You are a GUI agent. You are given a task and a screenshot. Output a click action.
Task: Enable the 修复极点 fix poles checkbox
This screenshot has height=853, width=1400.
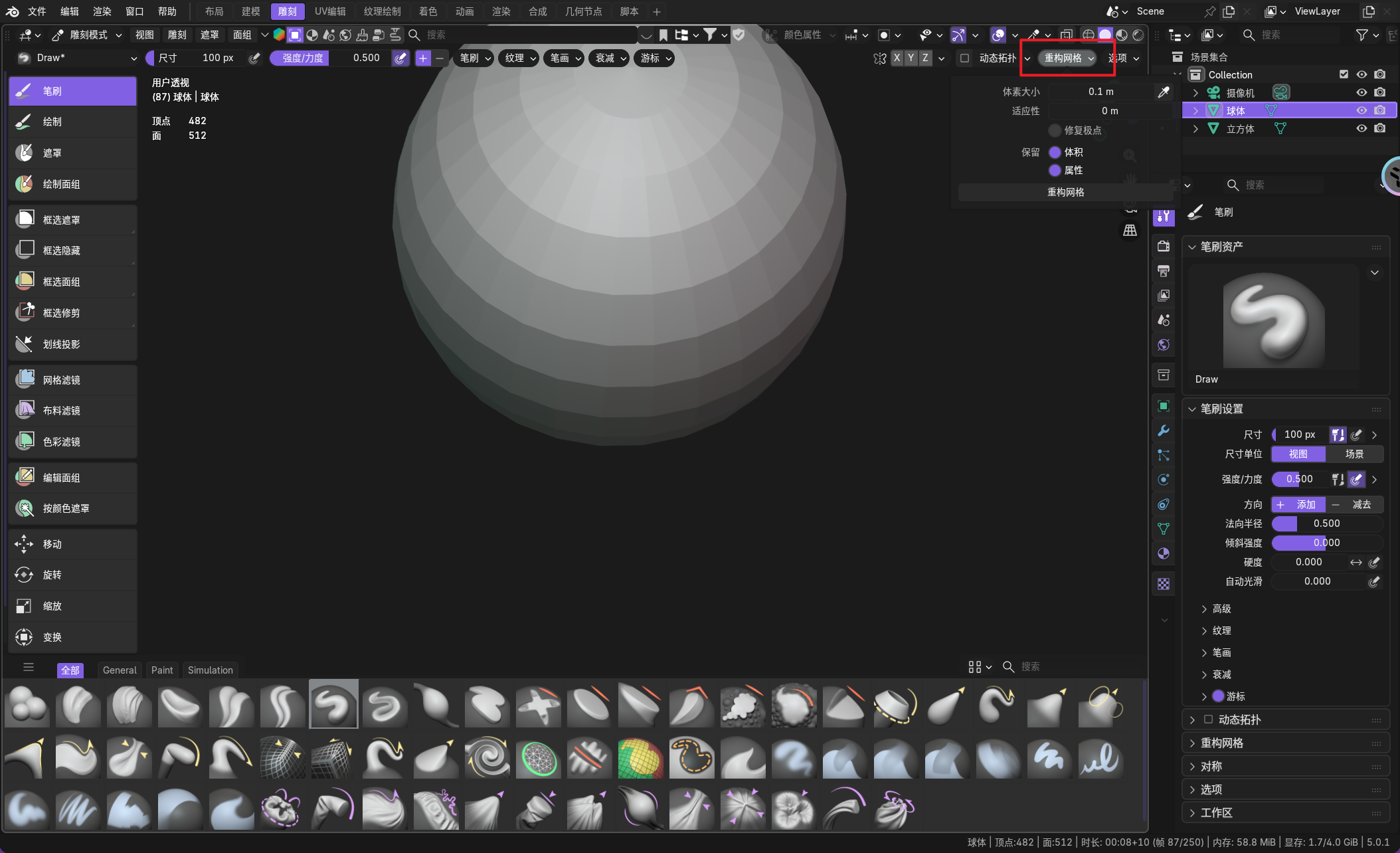click(1055, 130)
